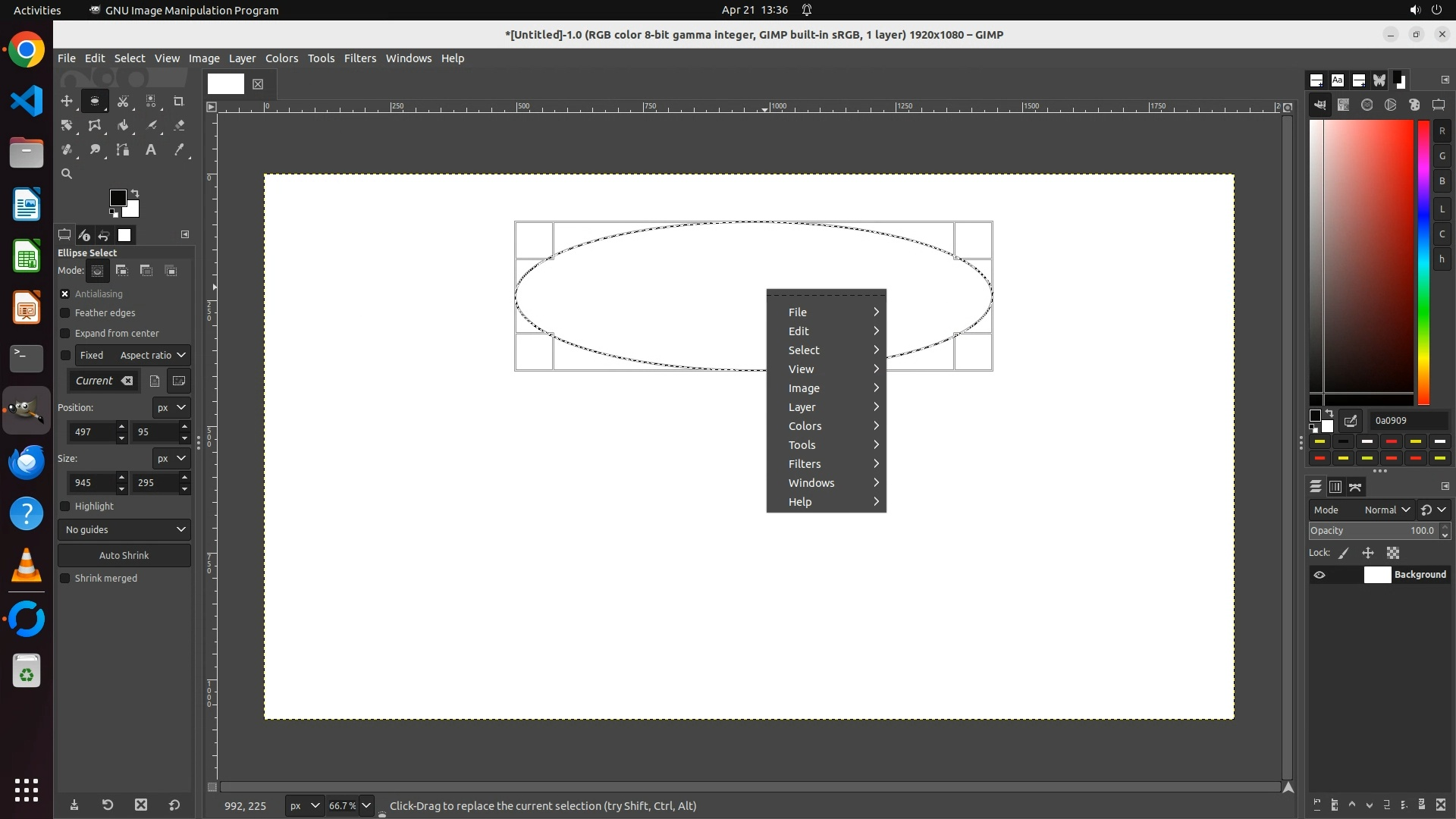Viewport: 1456px width, 819px height.
Task: Select the Crop tool
Action: pos(179,101)
